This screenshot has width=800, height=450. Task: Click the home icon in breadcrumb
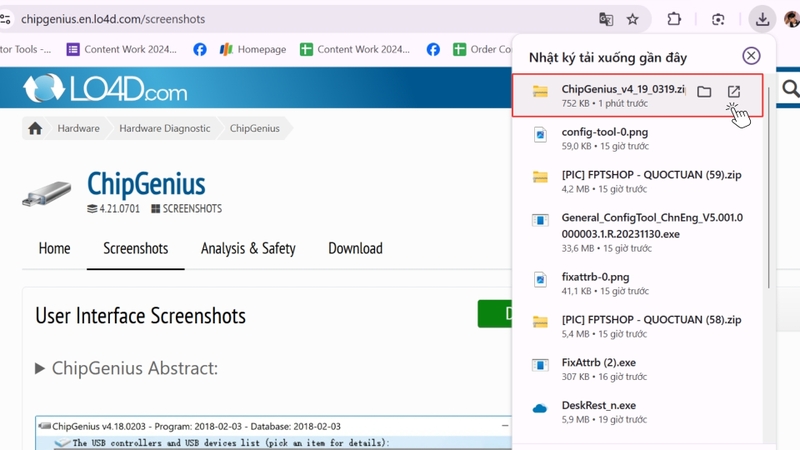pos(35,128)
